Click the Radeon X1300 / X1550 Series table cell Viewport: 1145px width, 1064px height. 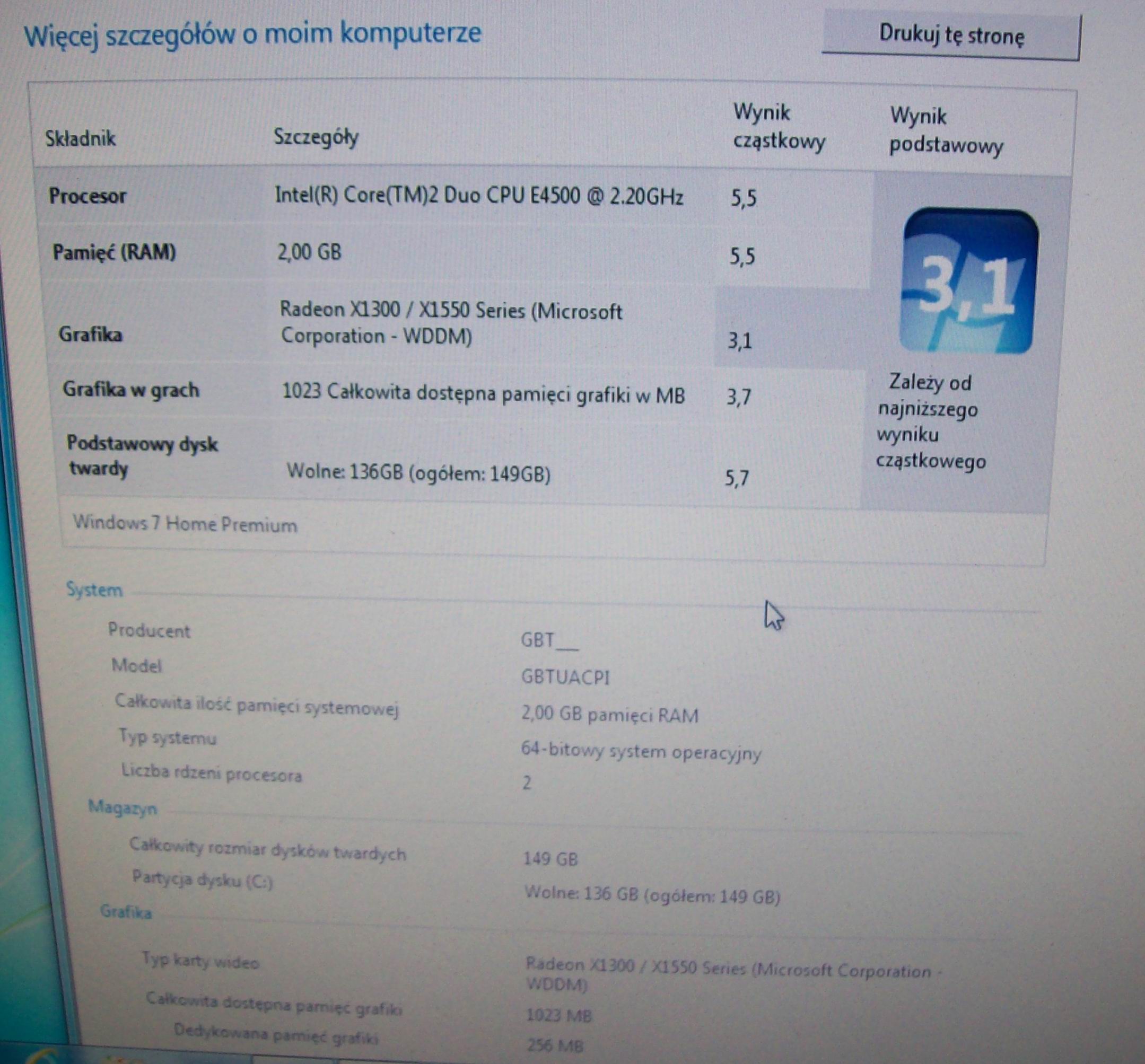(451, 323)
